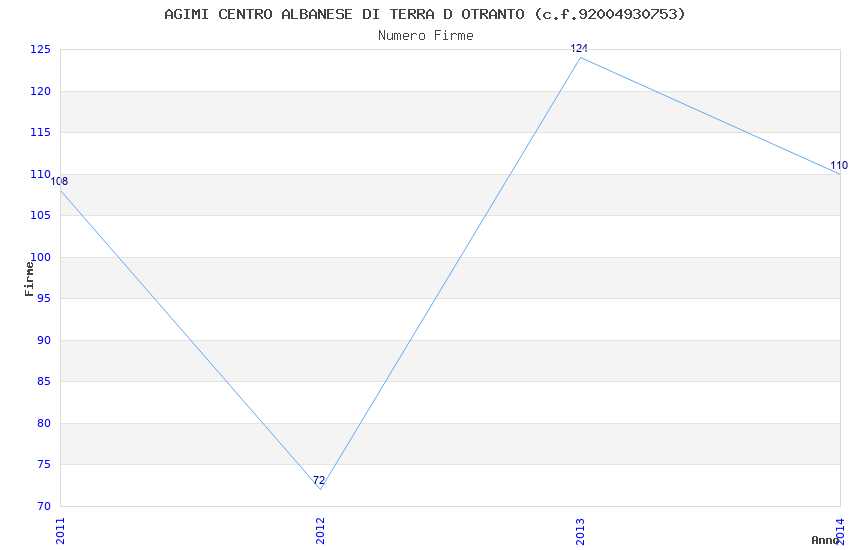This screenshot has height=550, width=850.
Task: Click the x-axis year label 2014
Action: [x=840, y=530]
